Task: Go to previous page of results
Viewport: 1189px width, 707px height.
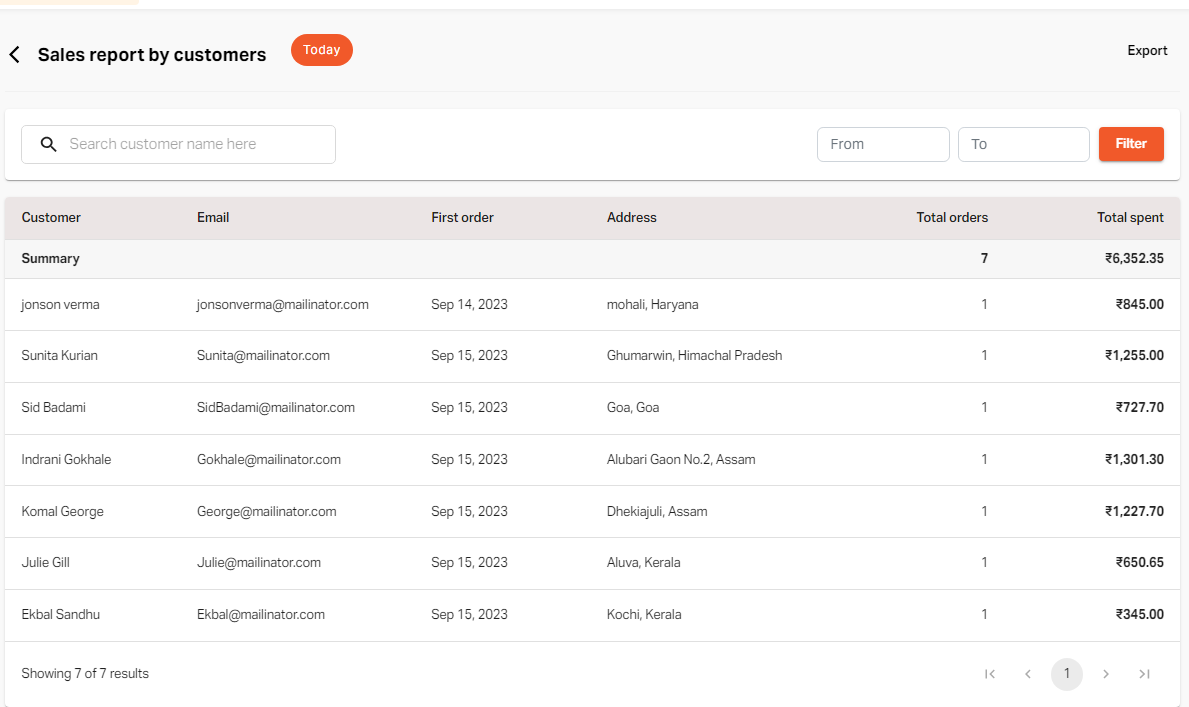Action: pos(1028,674)
